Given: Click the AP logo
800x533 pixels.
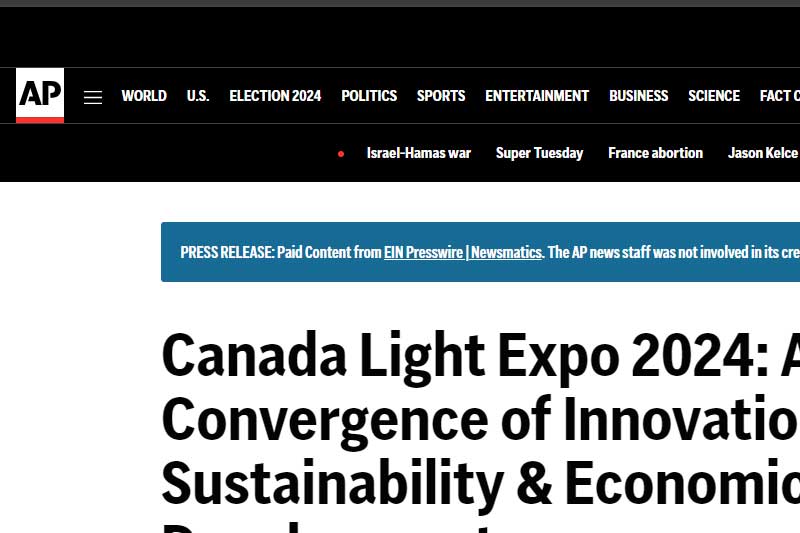Looking at the screenshot, I should (x=40, y=95).
